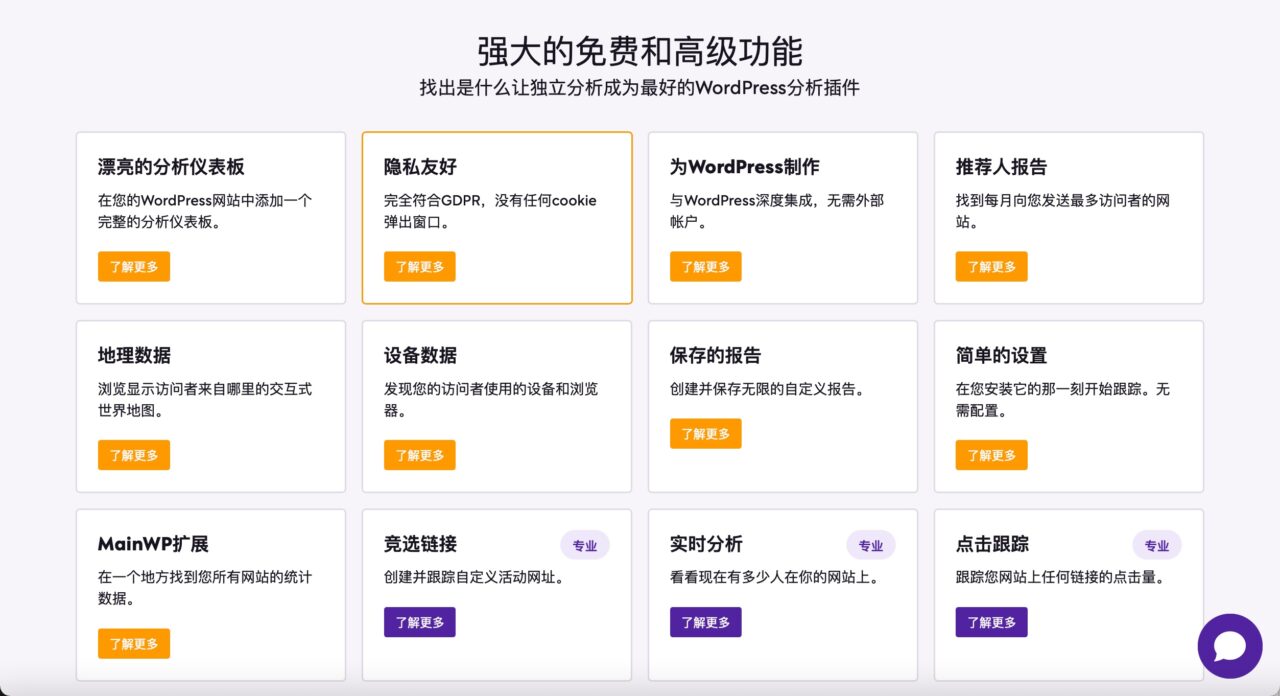Click 了解更多 under 地理数据

point(134,455)
